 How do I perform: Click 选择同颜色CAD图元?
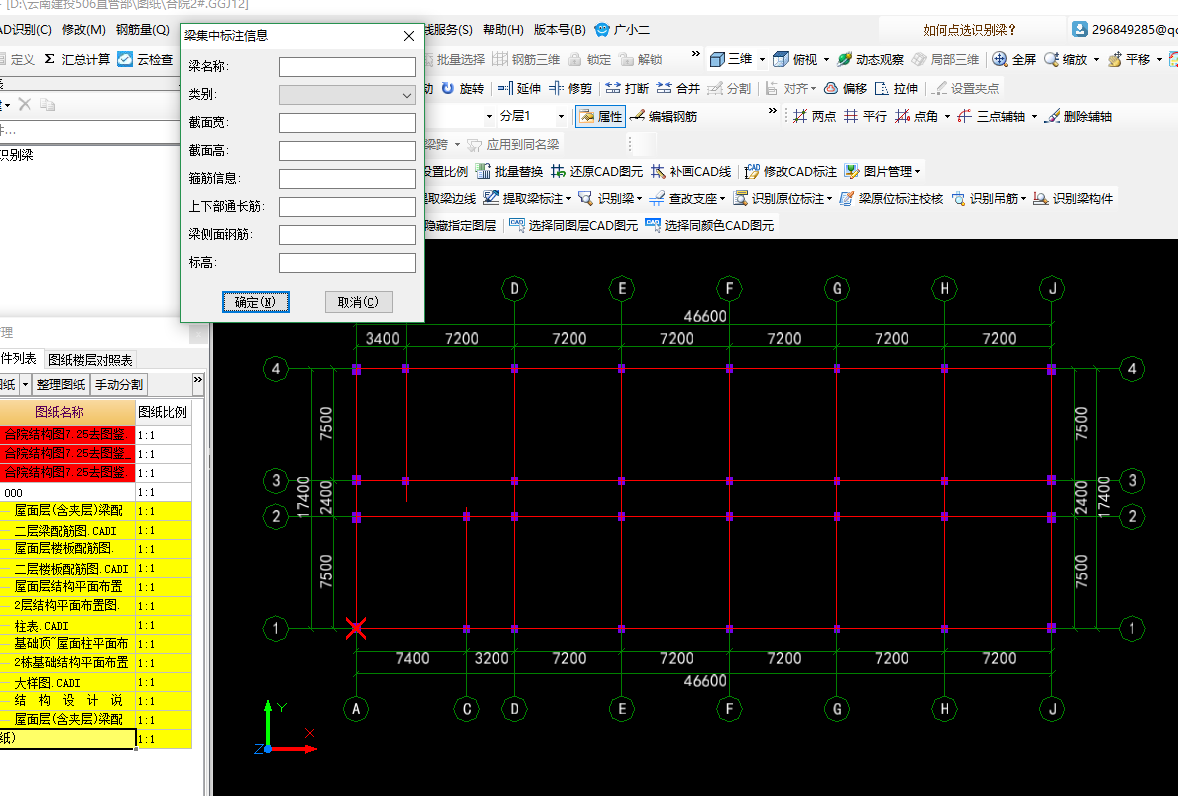point(709,225)
